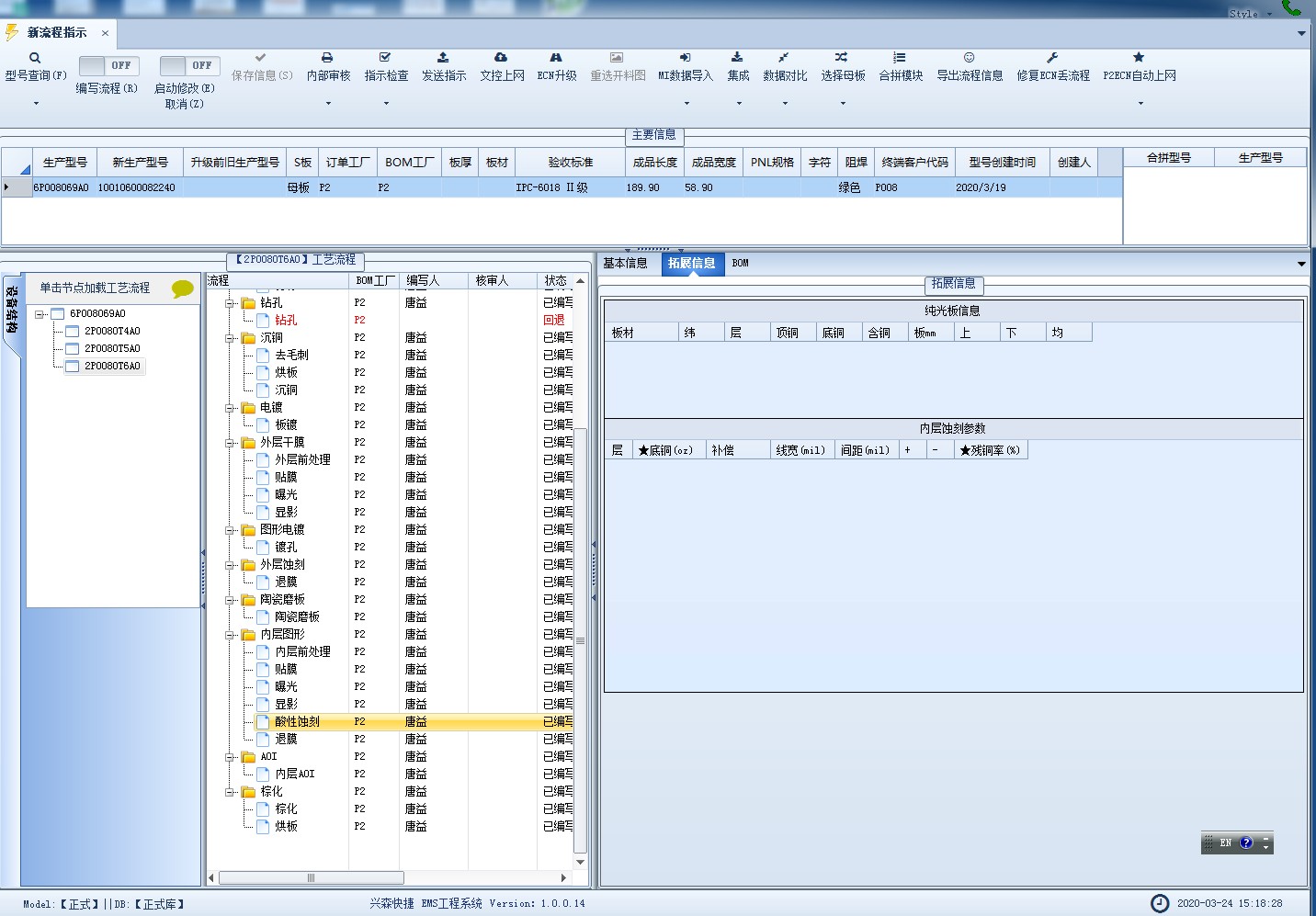Click the EN language indicator
The width and height of the screenshot is (1316, 916).
(x=1226, y=842)
